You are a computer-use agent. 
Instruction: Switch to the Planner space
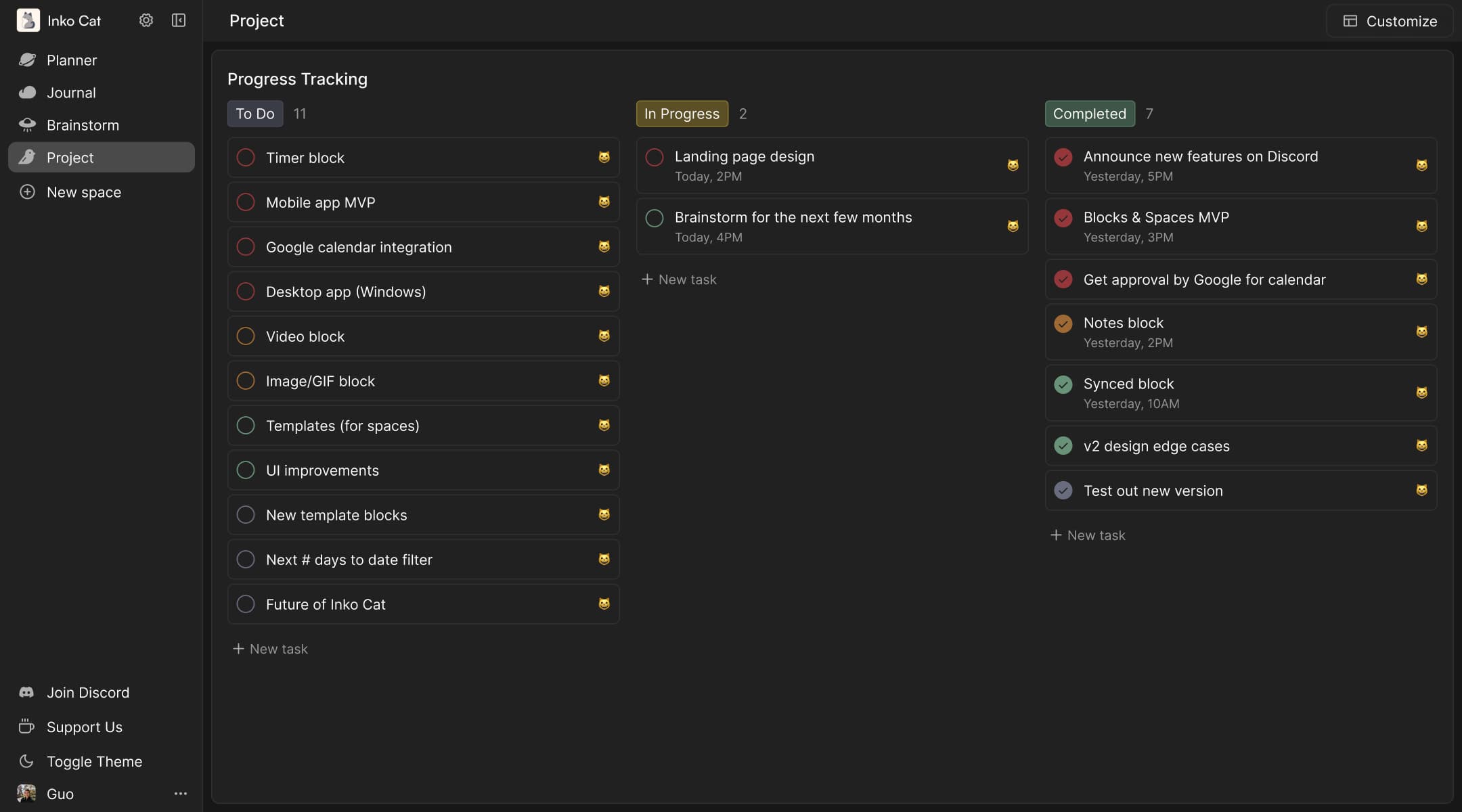pyautogui.click(x=71, y=60)
